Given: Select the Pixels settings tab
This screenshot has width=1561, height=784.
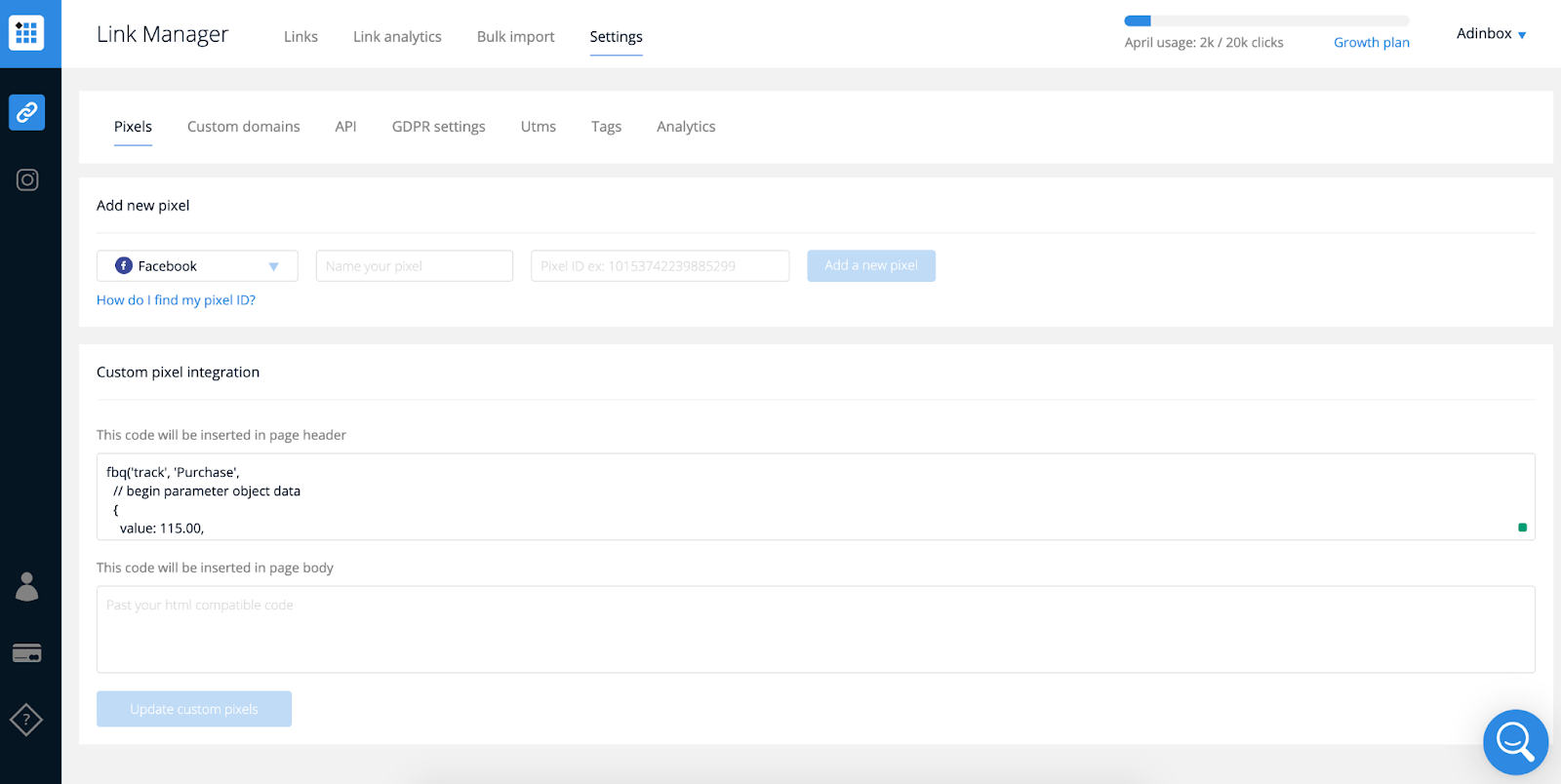Looking at the screenshot, I should coord(133,127).
